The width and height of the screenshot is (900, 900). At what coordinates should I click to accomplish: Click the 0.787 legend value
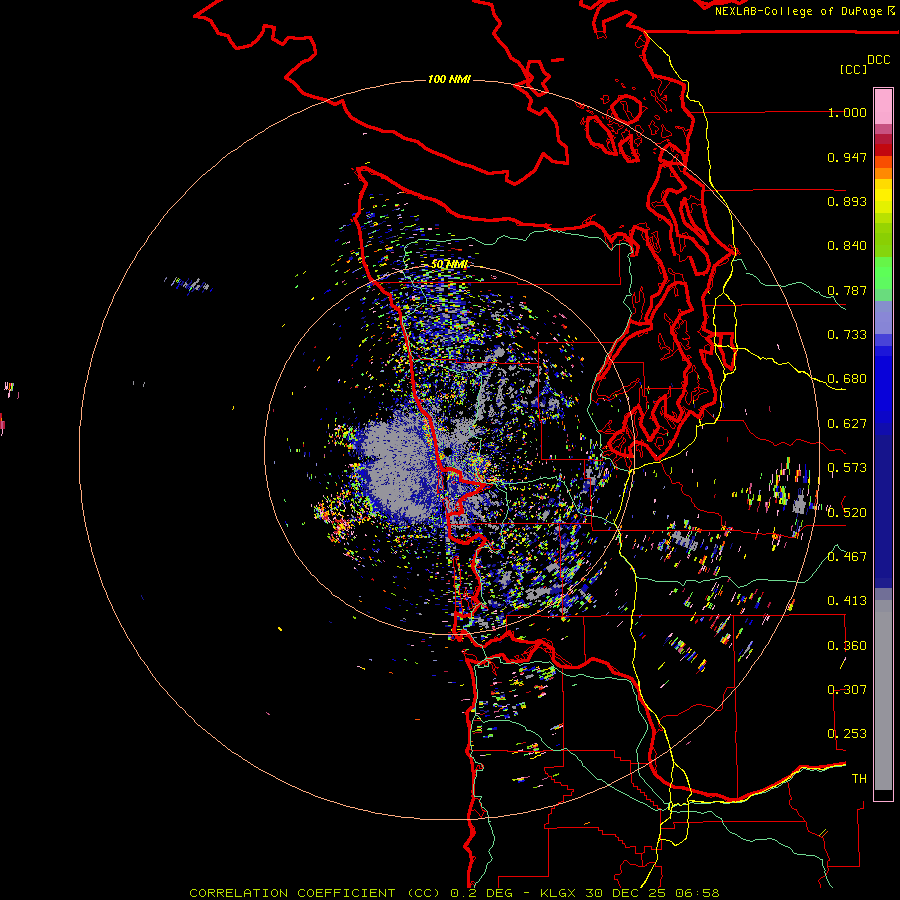coord(847,290)
